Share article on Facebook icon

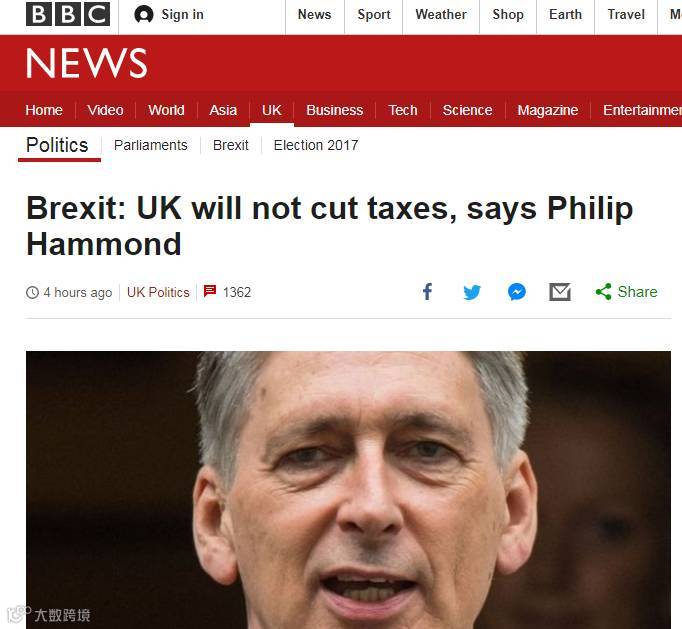click(428, 291)
